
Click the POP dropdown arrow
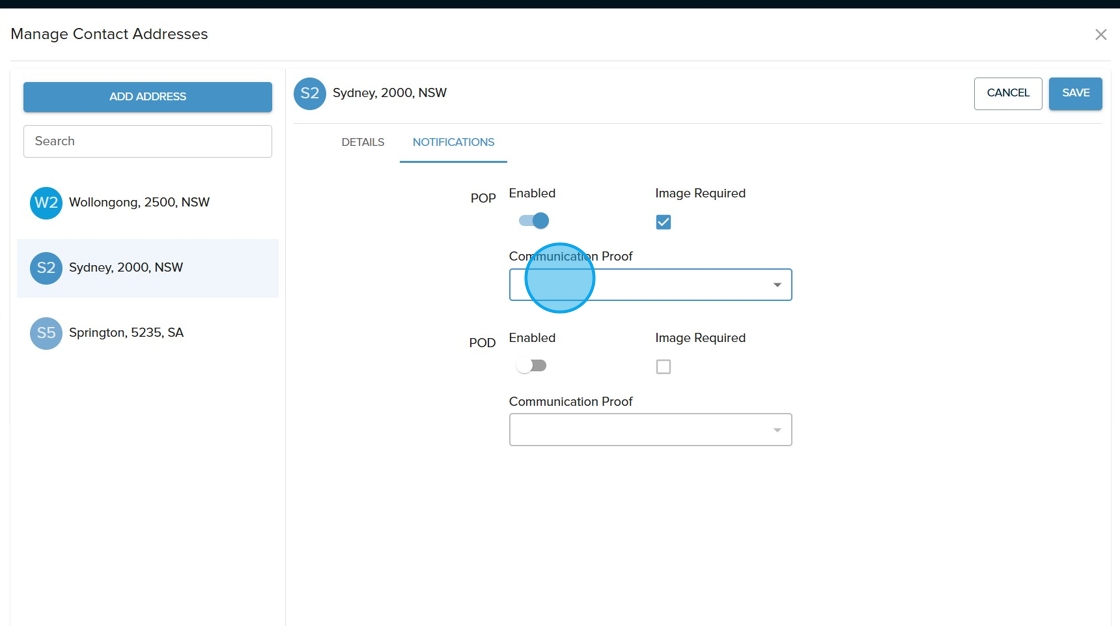777,285
